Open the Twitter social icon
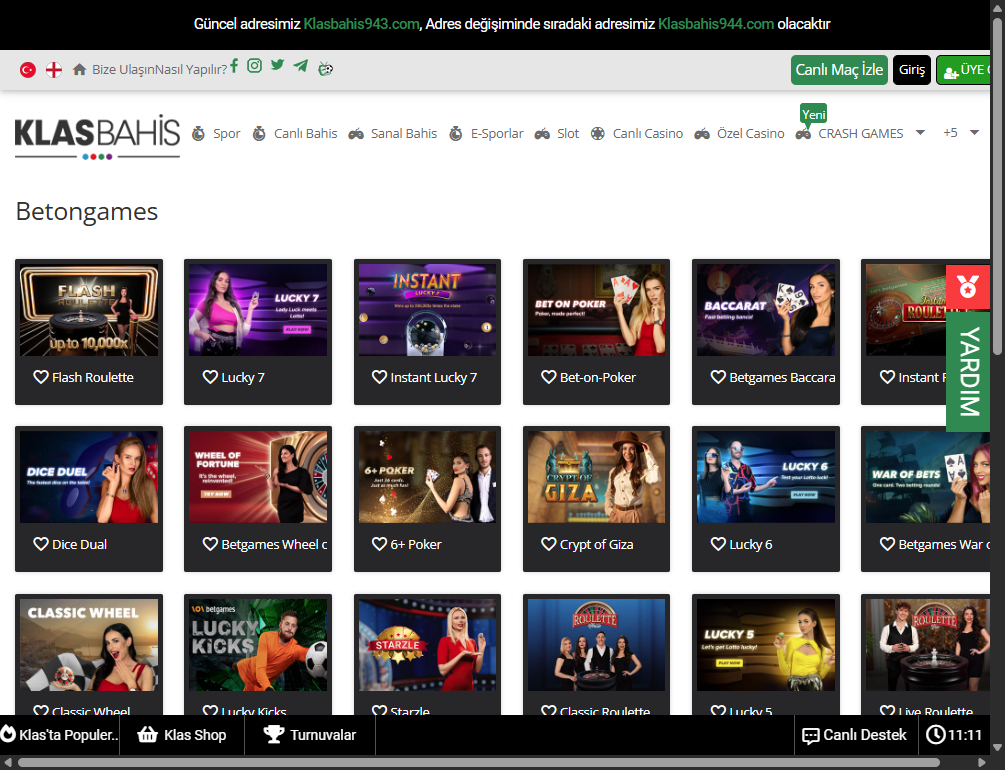Viewport: 1005px width, 770px height. coord(277,66)
